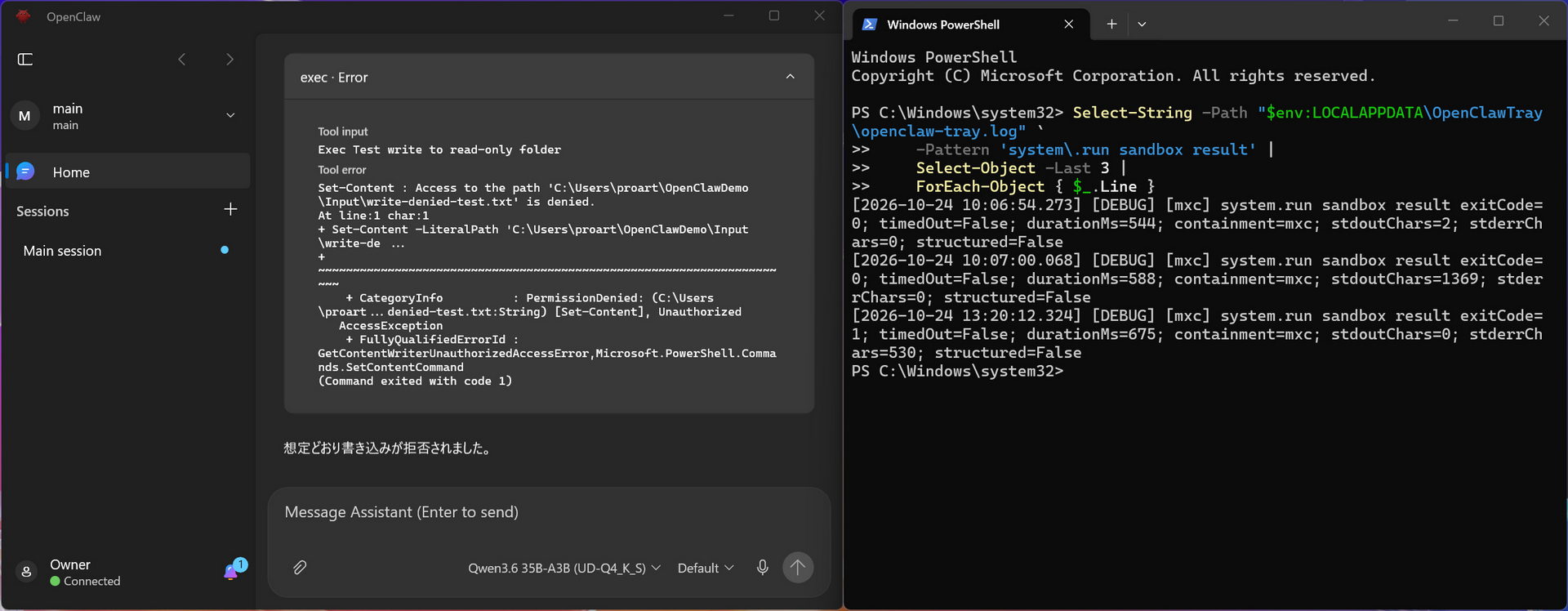Open the terminal profiles dropdown arrow
The height and width of the screenshot is (611, 1568).
coord(1142,24)
